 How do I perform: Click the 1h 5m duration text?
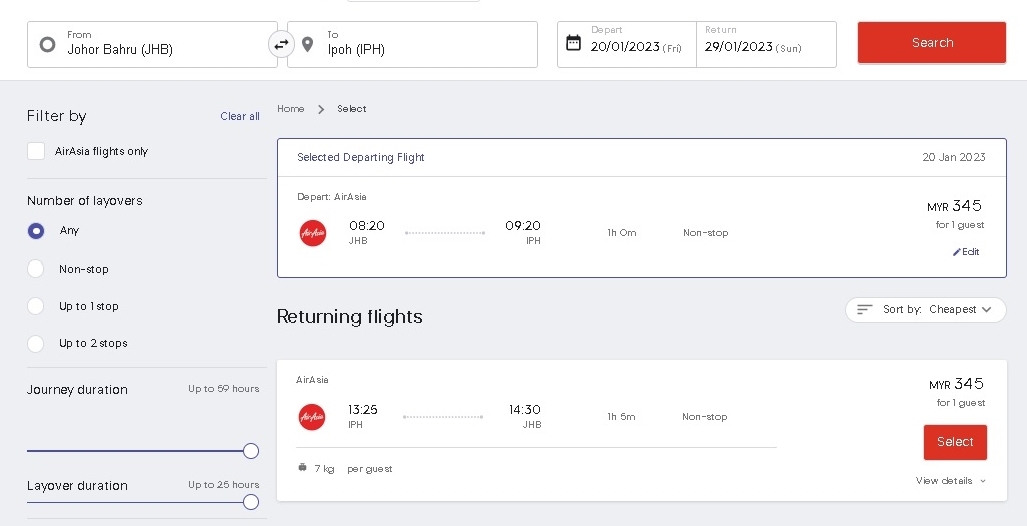click(x=621, y=417)
